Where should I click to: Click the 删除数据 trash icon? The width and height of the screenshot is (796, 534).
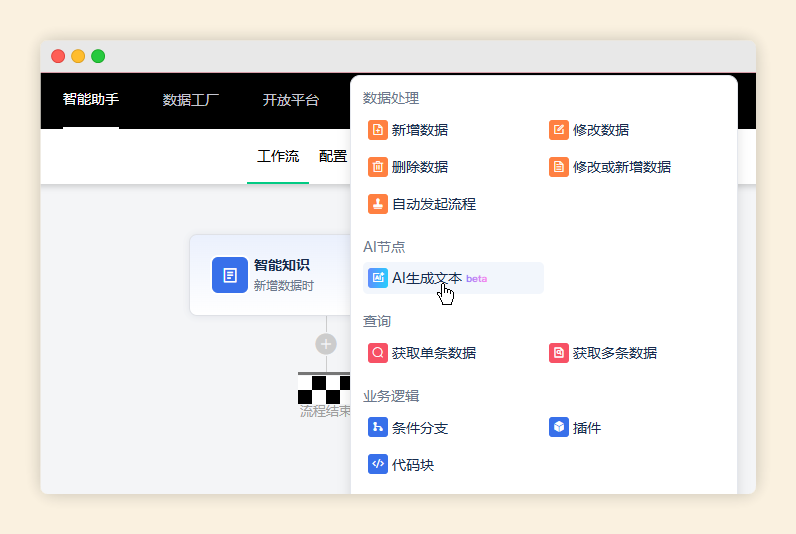pos(377,167)
